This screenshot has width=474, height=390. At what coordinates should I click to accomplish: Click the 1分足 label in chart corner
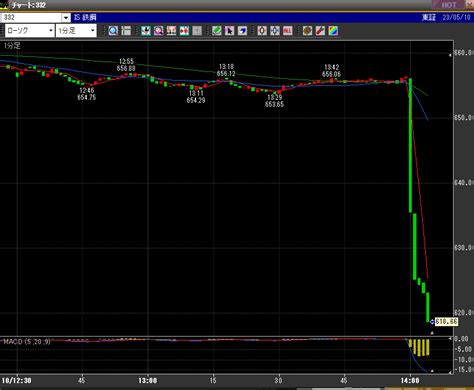[12, 46]
